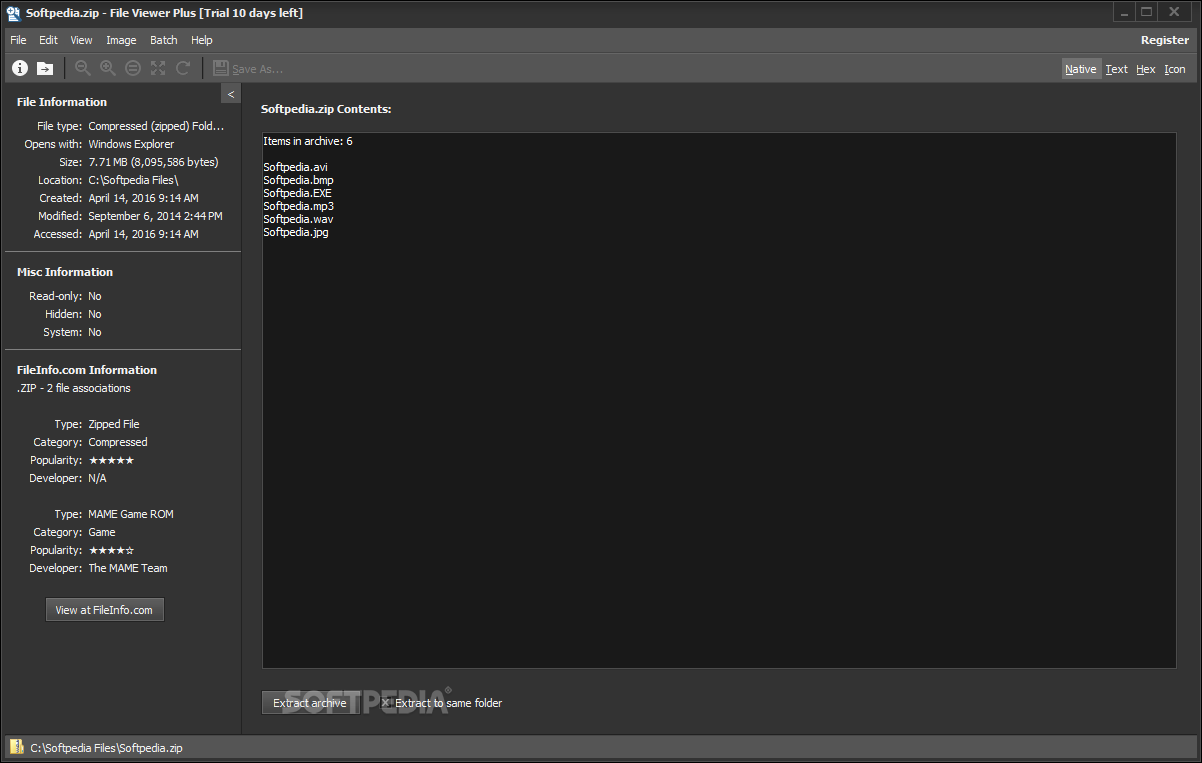Click the 'Game' category value
Image resolution: width=1202 pixels, height=763 pixels.
102,532
